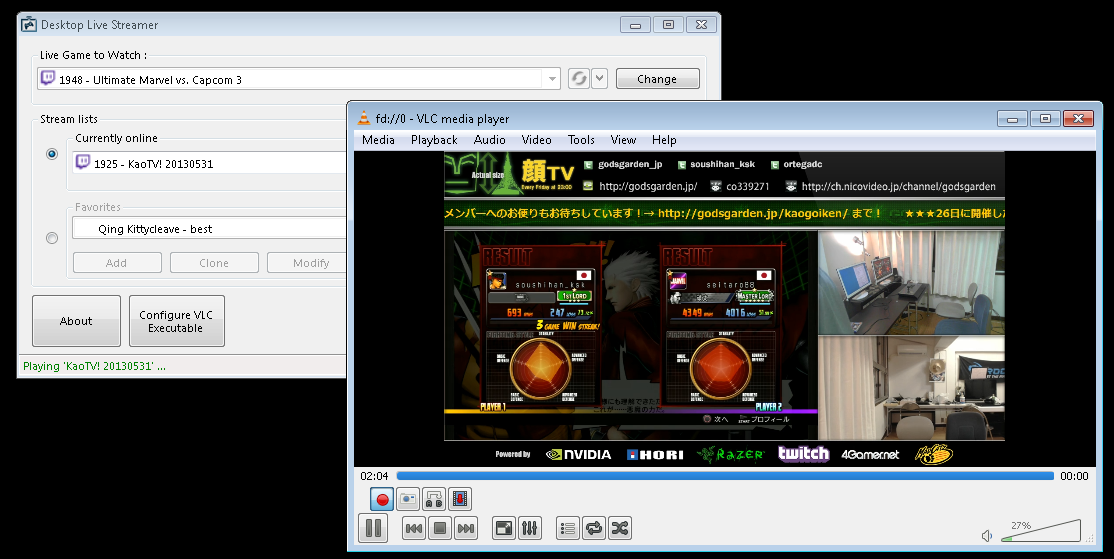Viewport: 1114px width, 559px height.
Task: Toggle VLC fullscreen video button
Action: [x=504, y=528]
